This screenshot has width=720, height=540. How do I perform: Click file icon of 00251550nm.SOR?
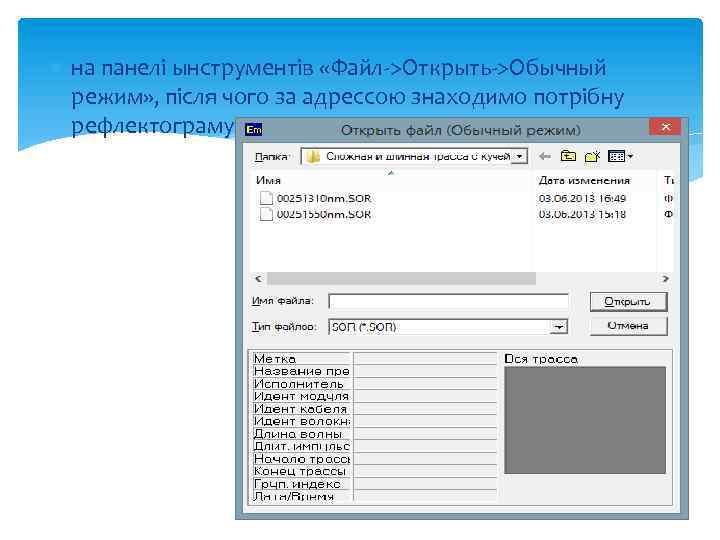coord(266,214)
